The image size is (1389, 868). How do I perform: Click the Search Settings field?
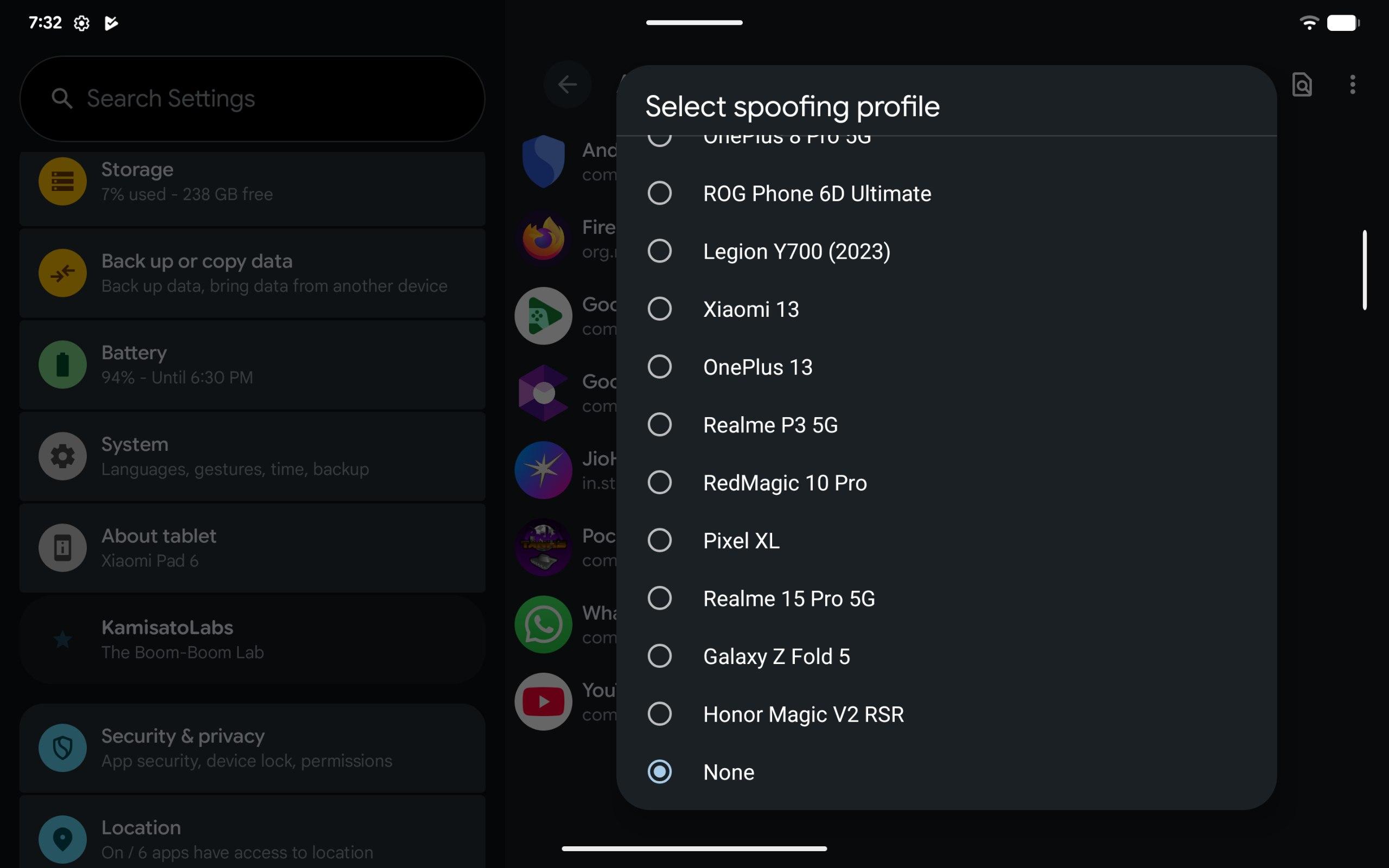tap(251, 99)
